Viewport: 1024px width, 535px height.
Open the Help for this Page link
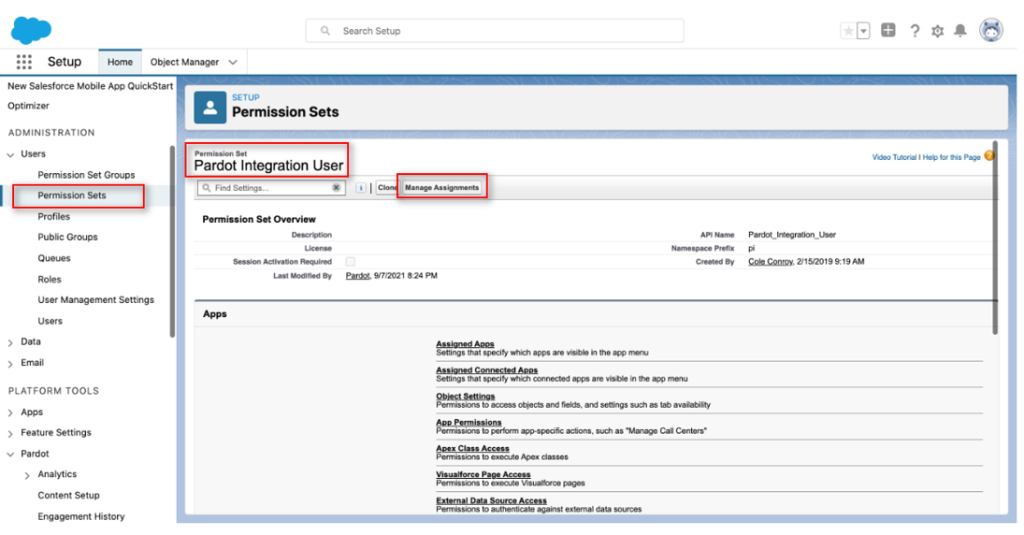[952, 157]
